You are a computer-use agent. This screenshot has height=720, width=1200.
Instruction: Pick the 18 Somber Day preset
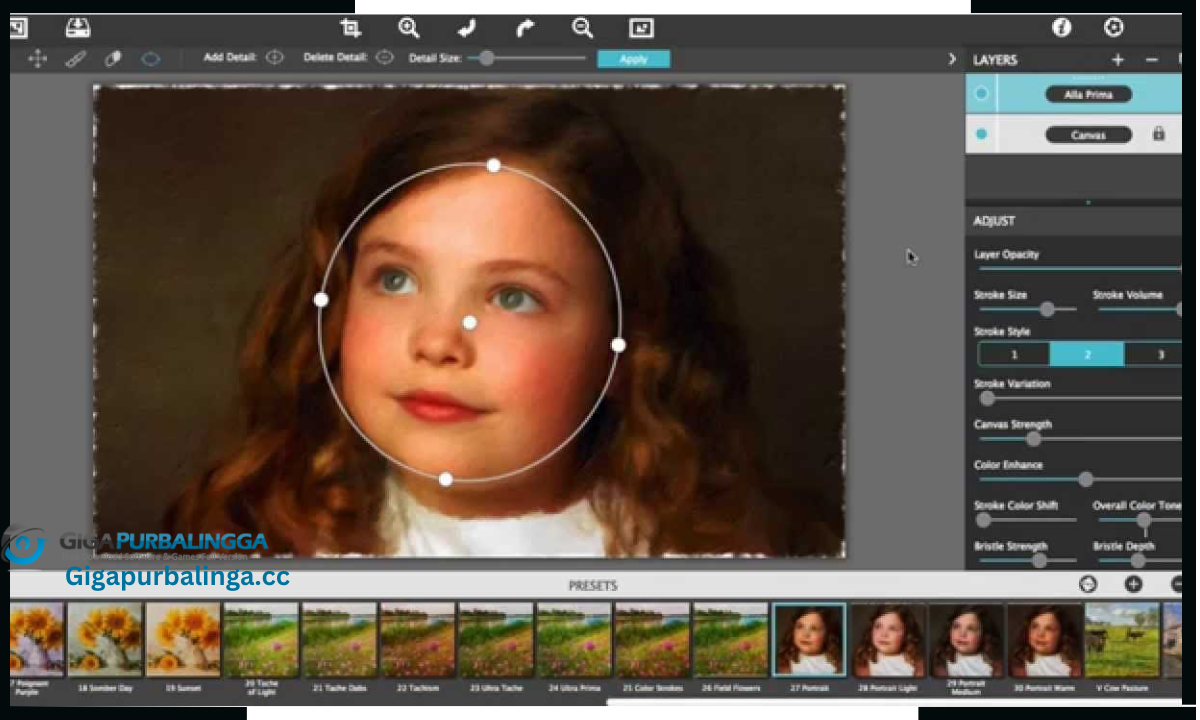tap(105, 639)
